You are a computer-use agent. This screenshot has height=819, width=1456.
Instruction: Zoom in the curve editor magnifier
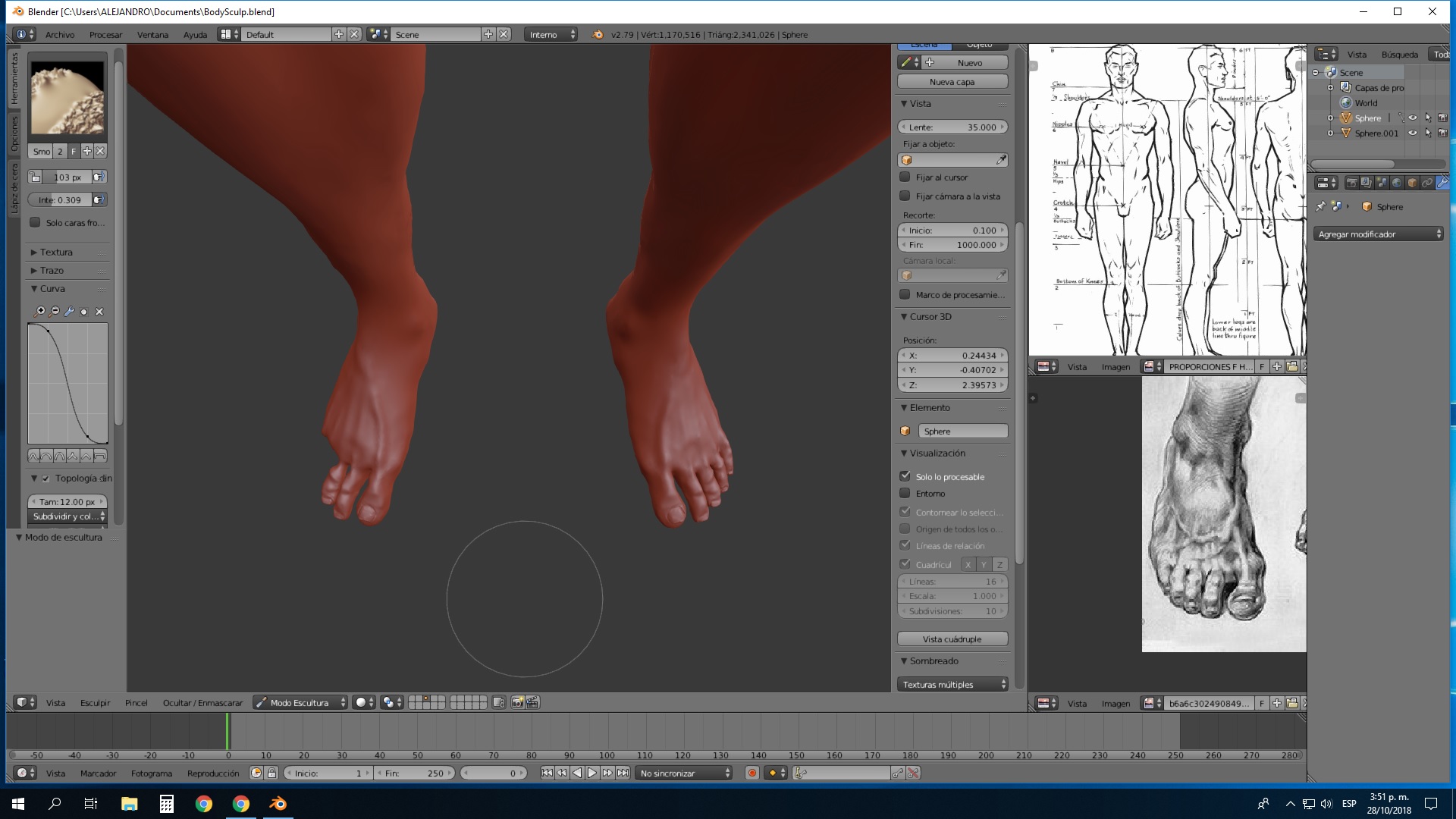pyautogui.click(x=40, y=312)
